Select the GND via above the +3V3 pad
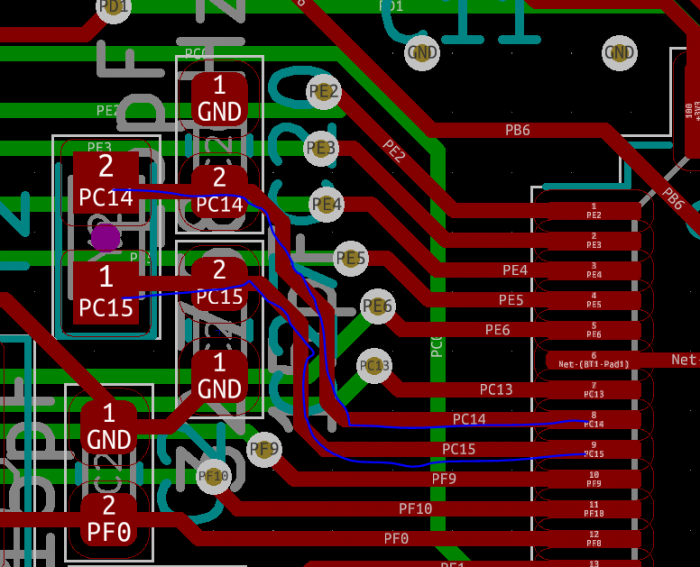This screenshot has height=567, width=700. coord(619,53)
